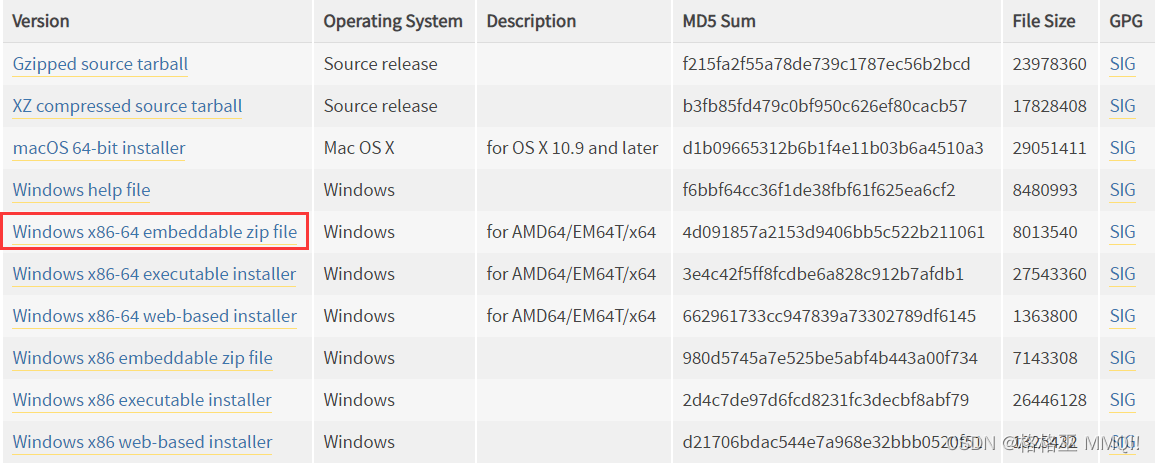Click SIG link for XZ compressed tarball
The image size is (1155, 463).
pos(1122,106)
